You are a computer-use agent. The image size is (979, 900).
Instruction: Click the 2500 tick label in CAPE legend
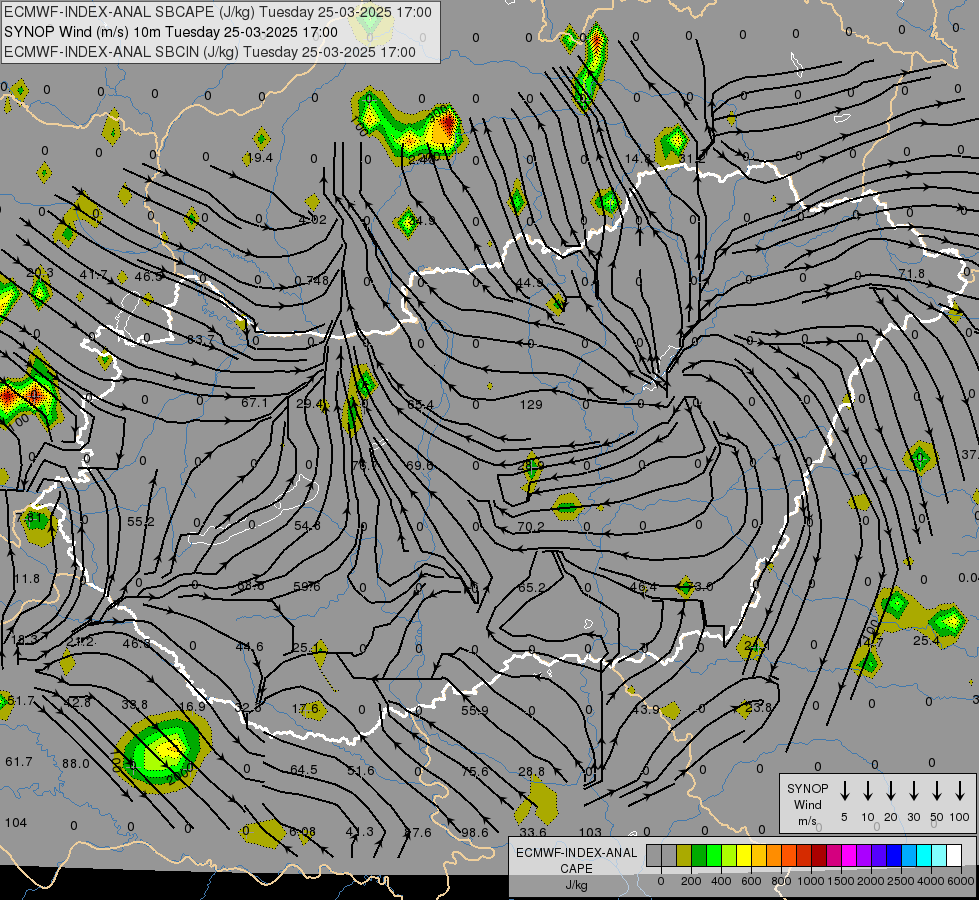[x=901, y=881]
